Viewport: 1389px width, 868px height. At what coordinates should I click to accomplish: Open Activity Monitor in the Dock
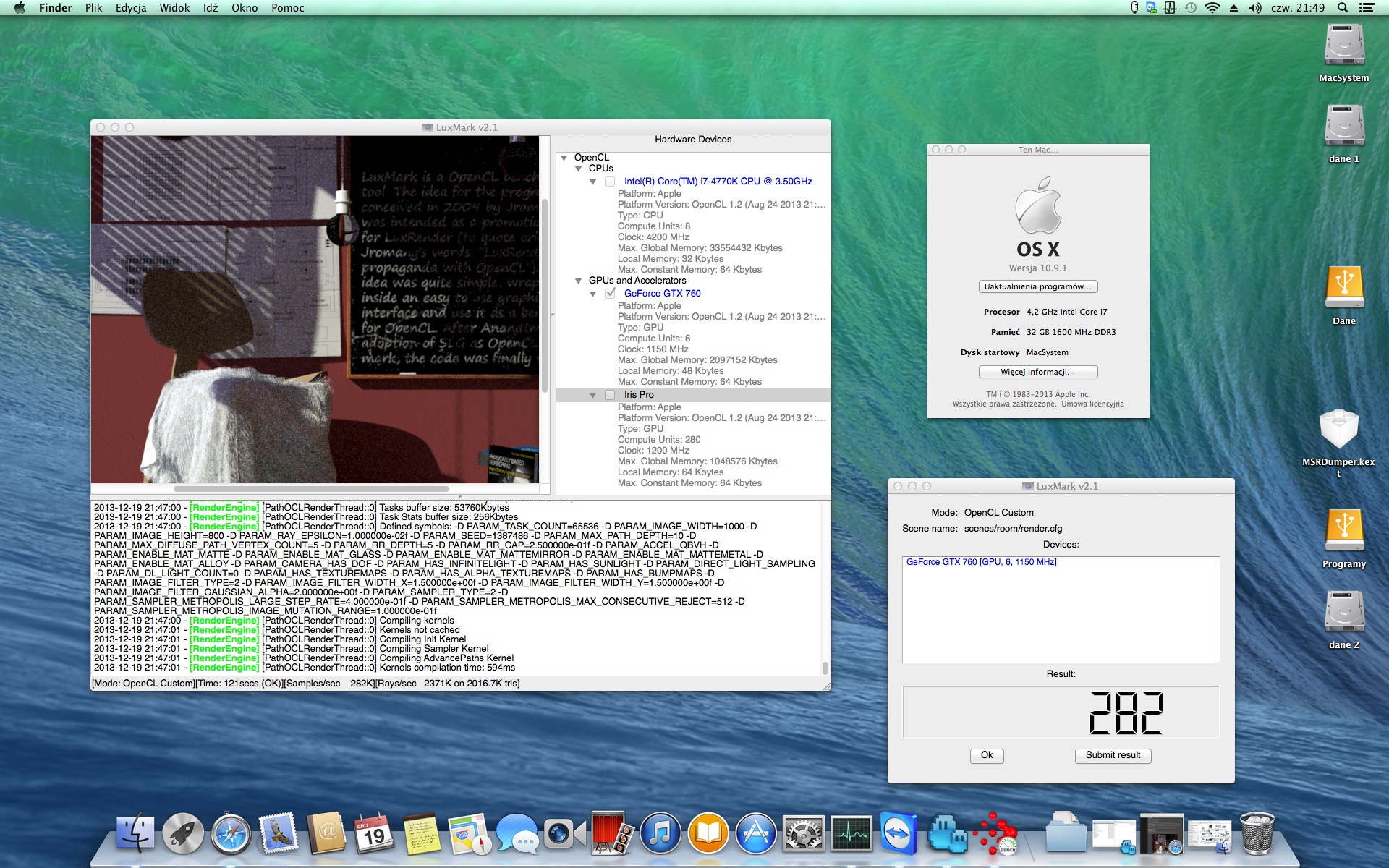[x=851, y=834]
